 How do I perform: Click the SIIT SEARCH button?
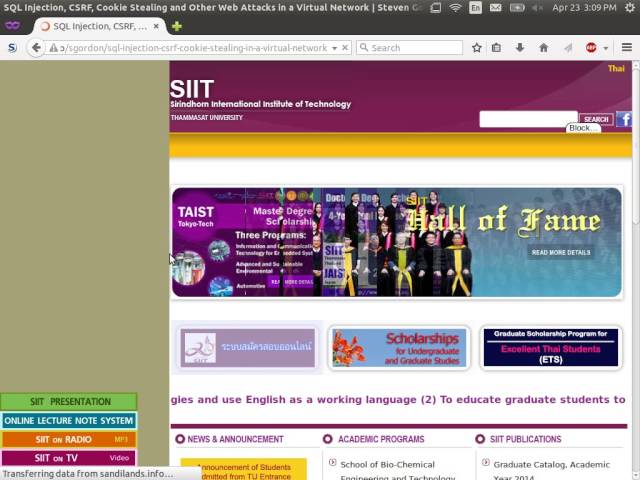(596, 119)
